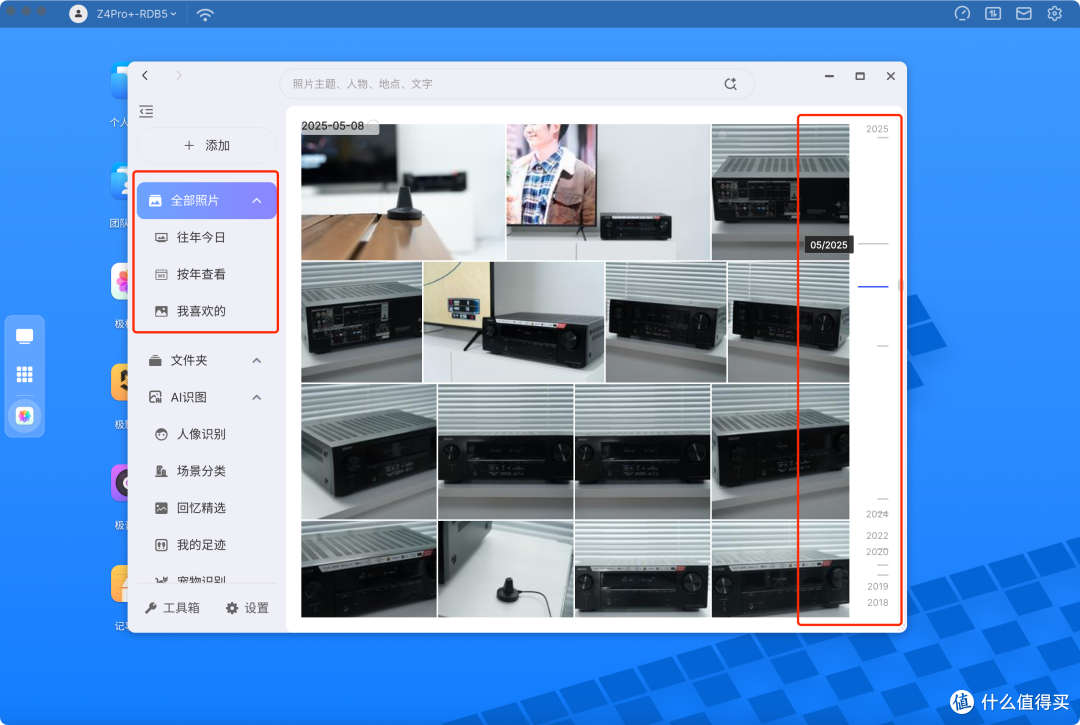Click the vertical scrollbar thumb
This screenshot has height=725, width=1080.
pos(900,284)
